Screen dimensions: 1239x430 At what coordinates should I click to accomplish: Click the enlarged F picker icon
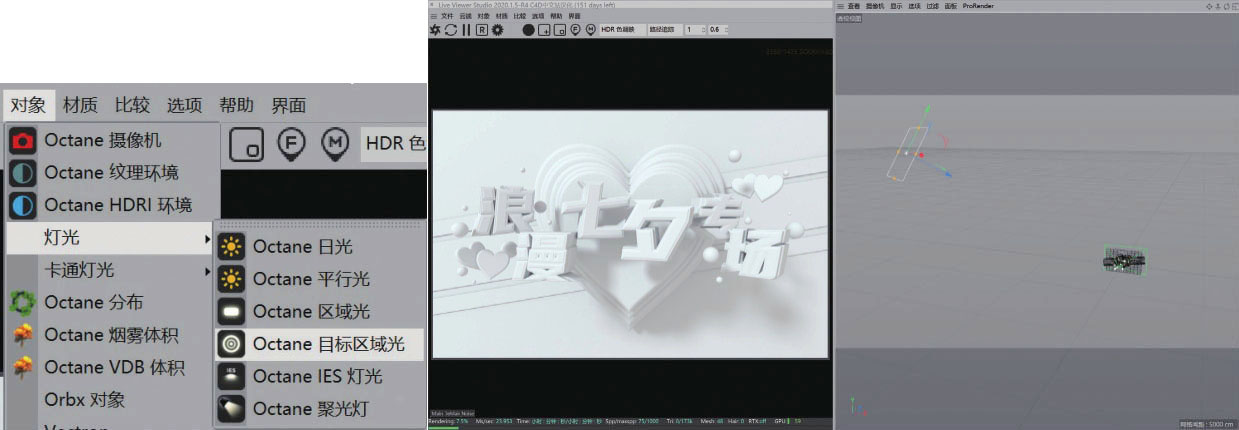coord(291,143)
